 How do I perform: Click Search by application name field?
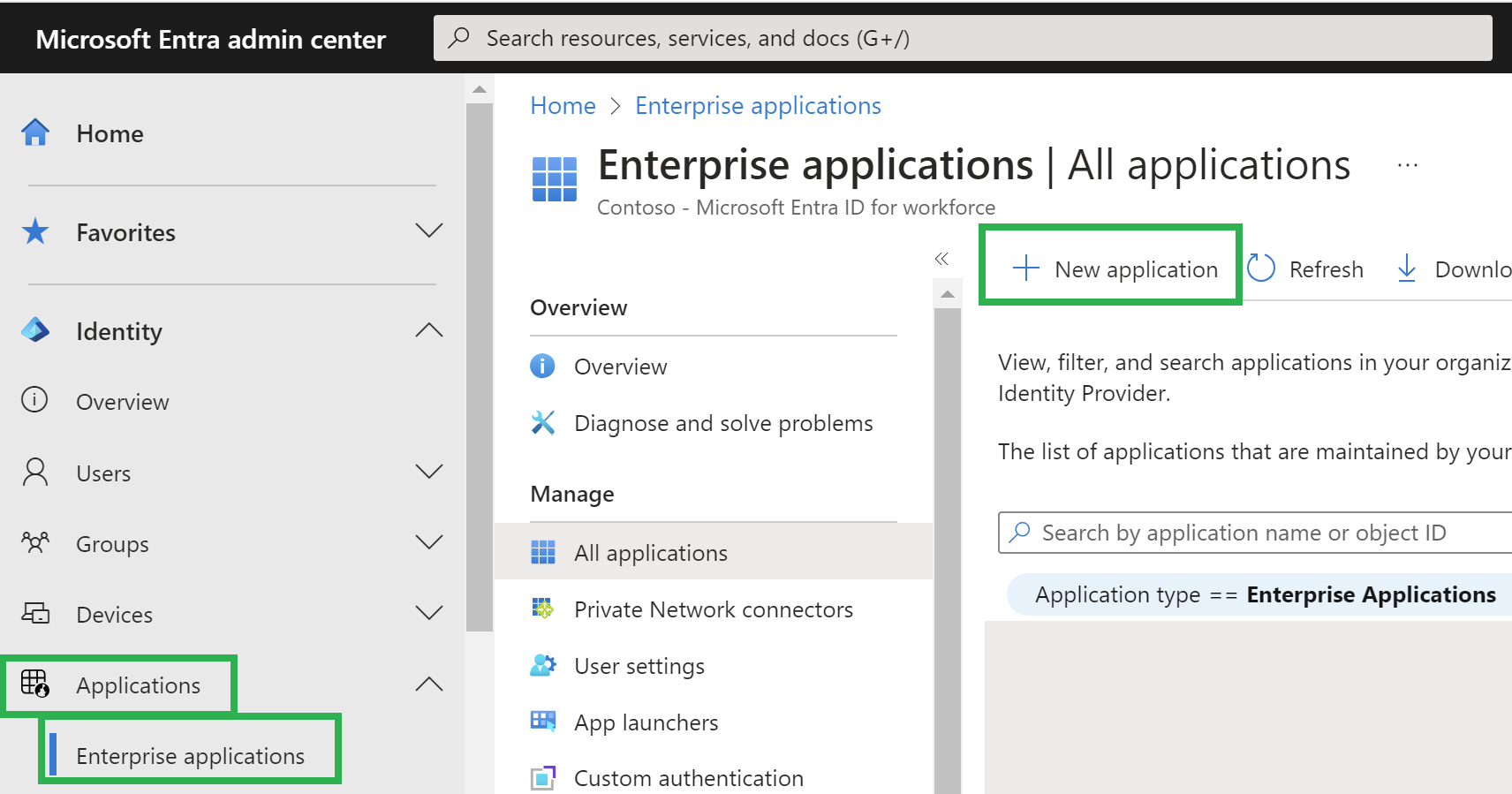point(1255,532)
